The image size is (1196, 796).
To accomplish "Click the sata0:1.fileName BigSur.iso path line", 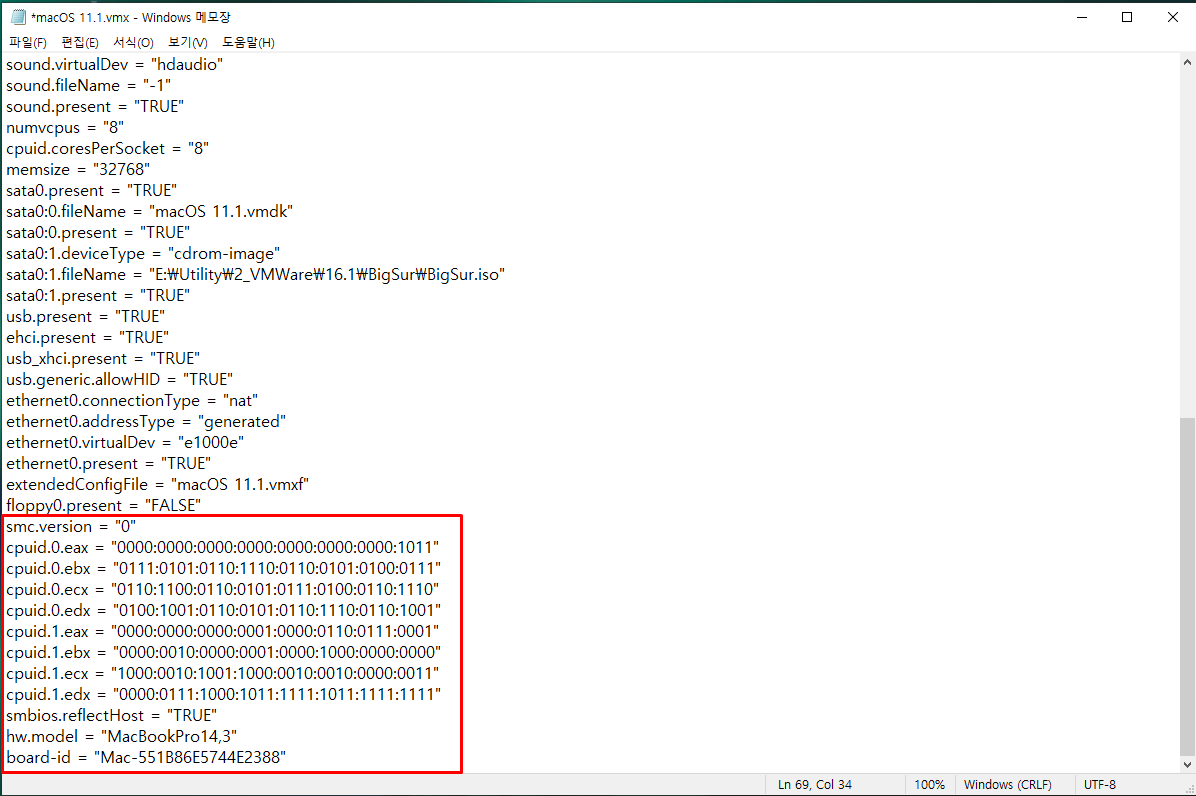I will (x=256, y=274).
